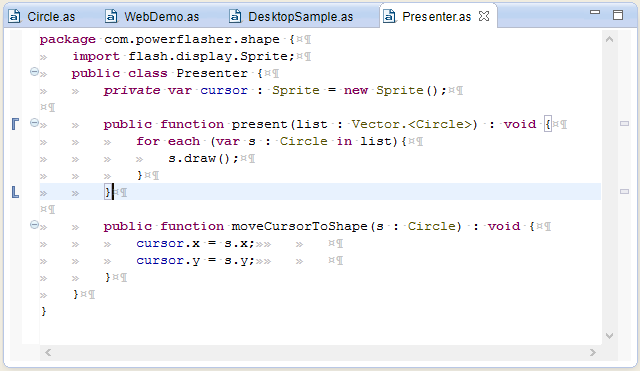640x371 pixels.
Task: Maximize the editor area
Action: (x=618, y=15)
